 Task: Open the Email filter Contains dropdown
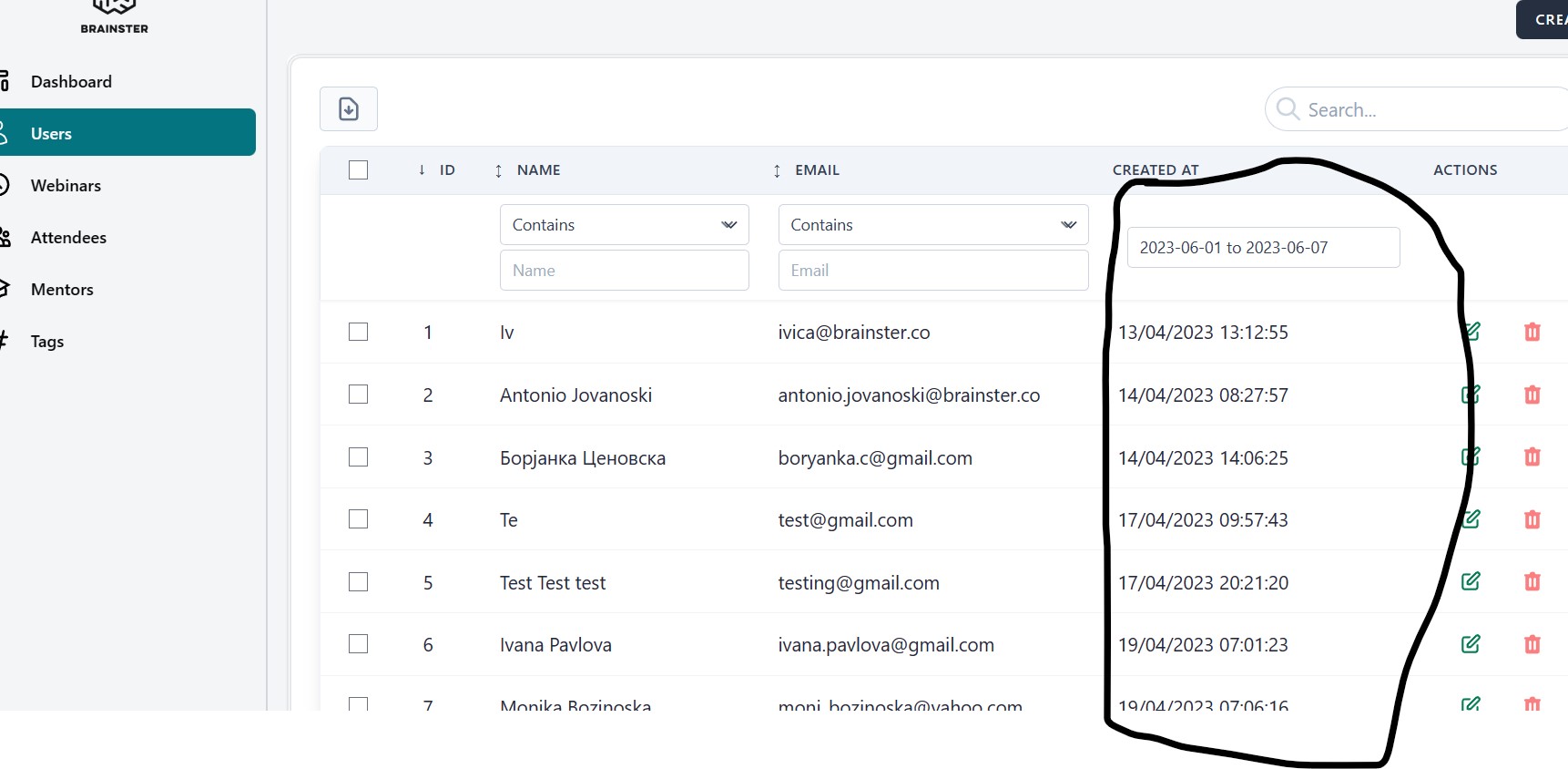[x=932, y=225]
